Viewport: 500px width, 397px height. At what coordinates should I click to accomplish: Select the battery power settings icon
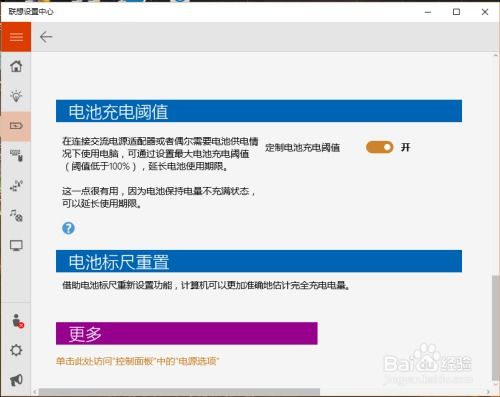pyautogui.click(x=16, y=126)
